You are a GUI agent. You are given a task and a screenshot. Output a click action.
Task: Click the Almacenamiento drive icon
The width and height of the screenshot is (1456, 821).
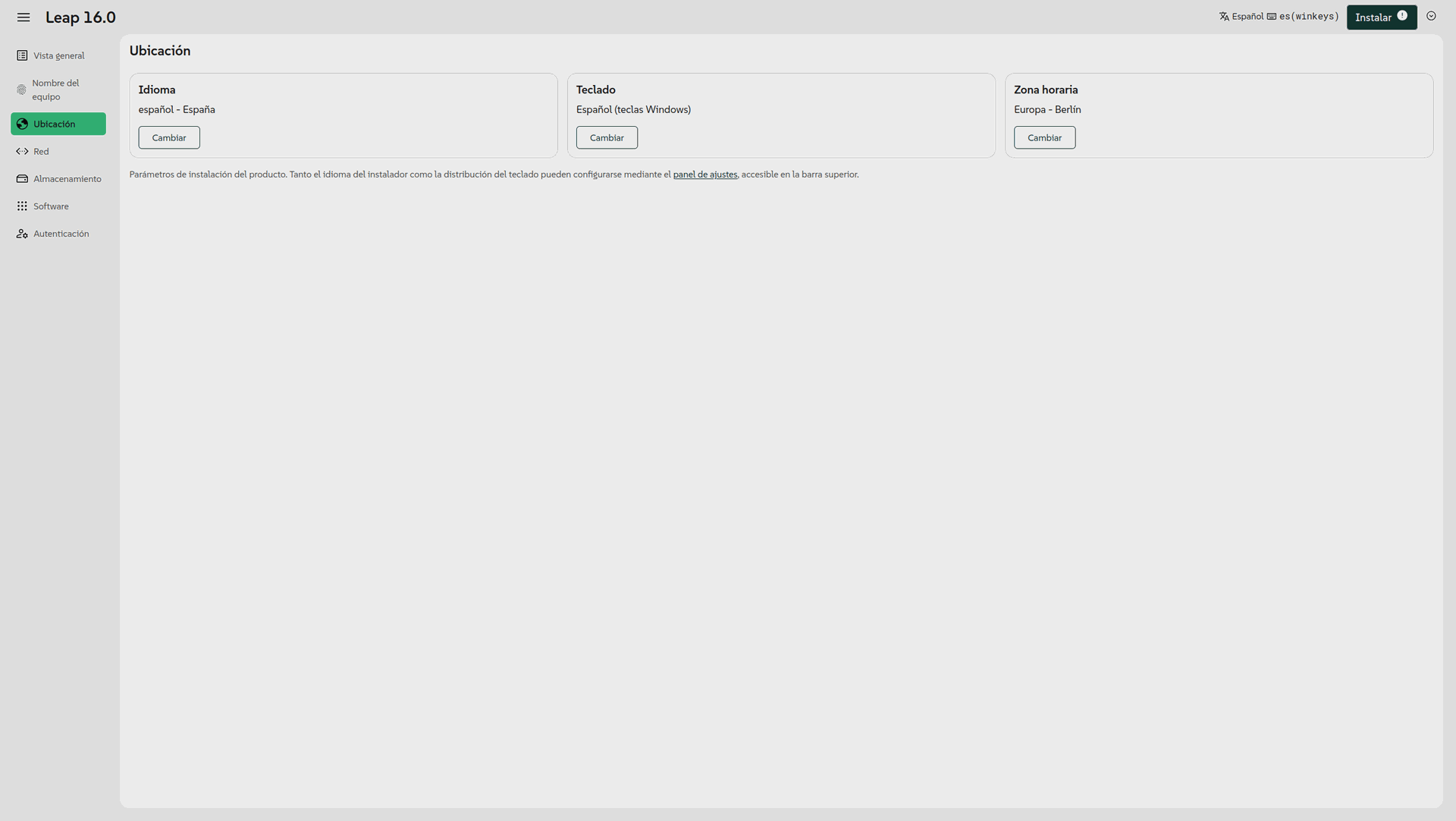(x=22, y=179)
